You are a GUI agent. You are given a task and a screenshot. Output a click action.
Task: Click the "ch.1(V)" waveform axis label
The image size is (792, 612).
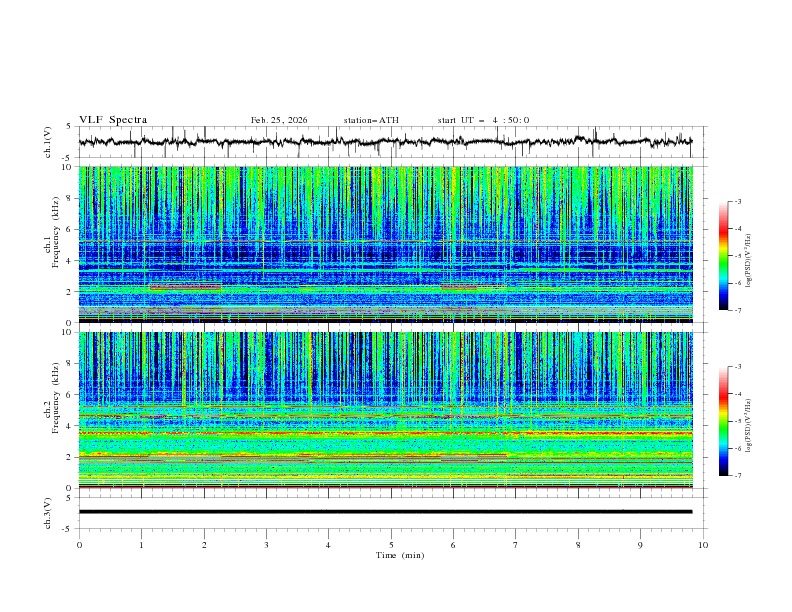48,142
